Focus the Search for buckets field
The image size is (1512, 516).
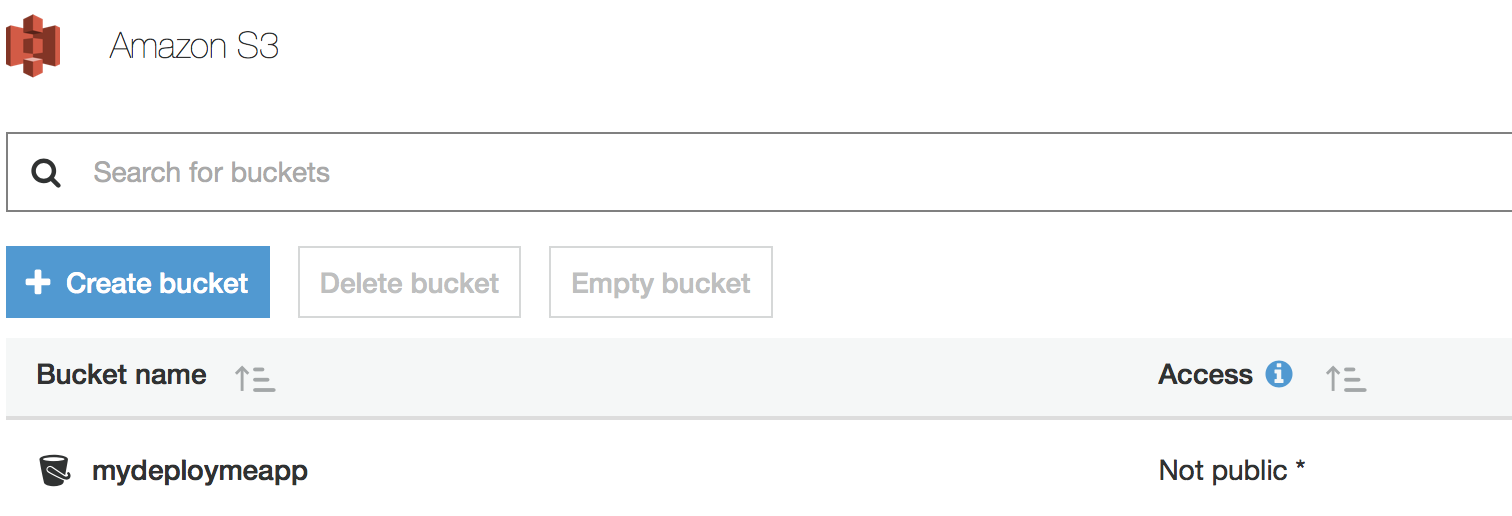click(759, 172)
